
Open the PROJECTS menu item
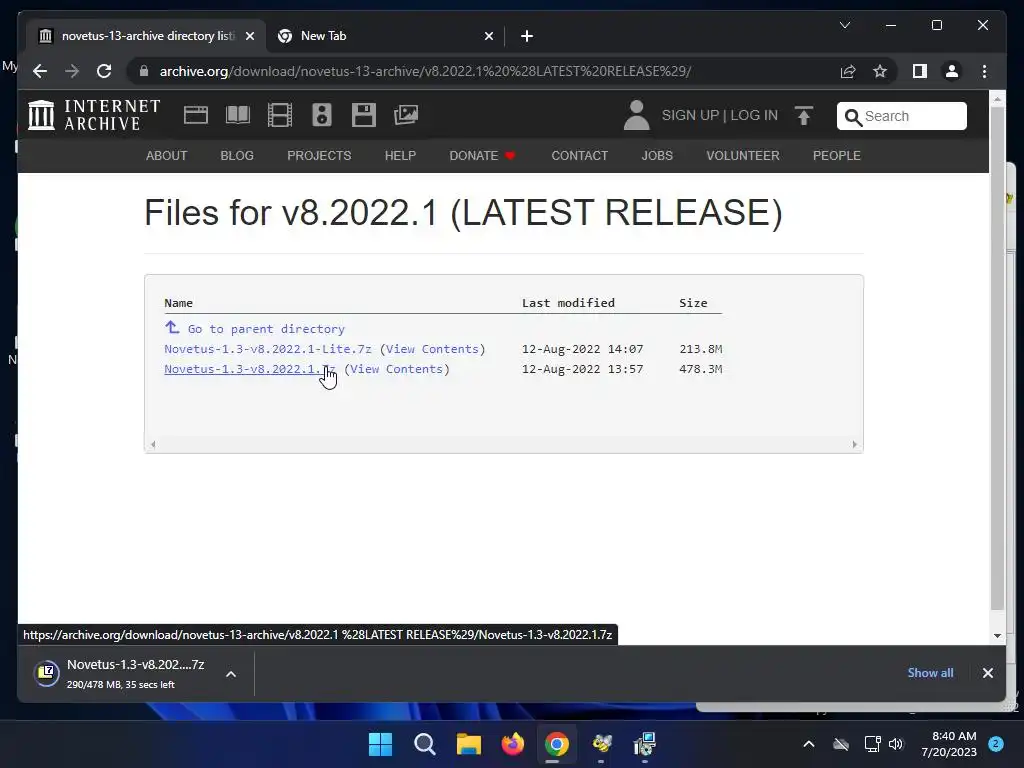tap(319, 155)
